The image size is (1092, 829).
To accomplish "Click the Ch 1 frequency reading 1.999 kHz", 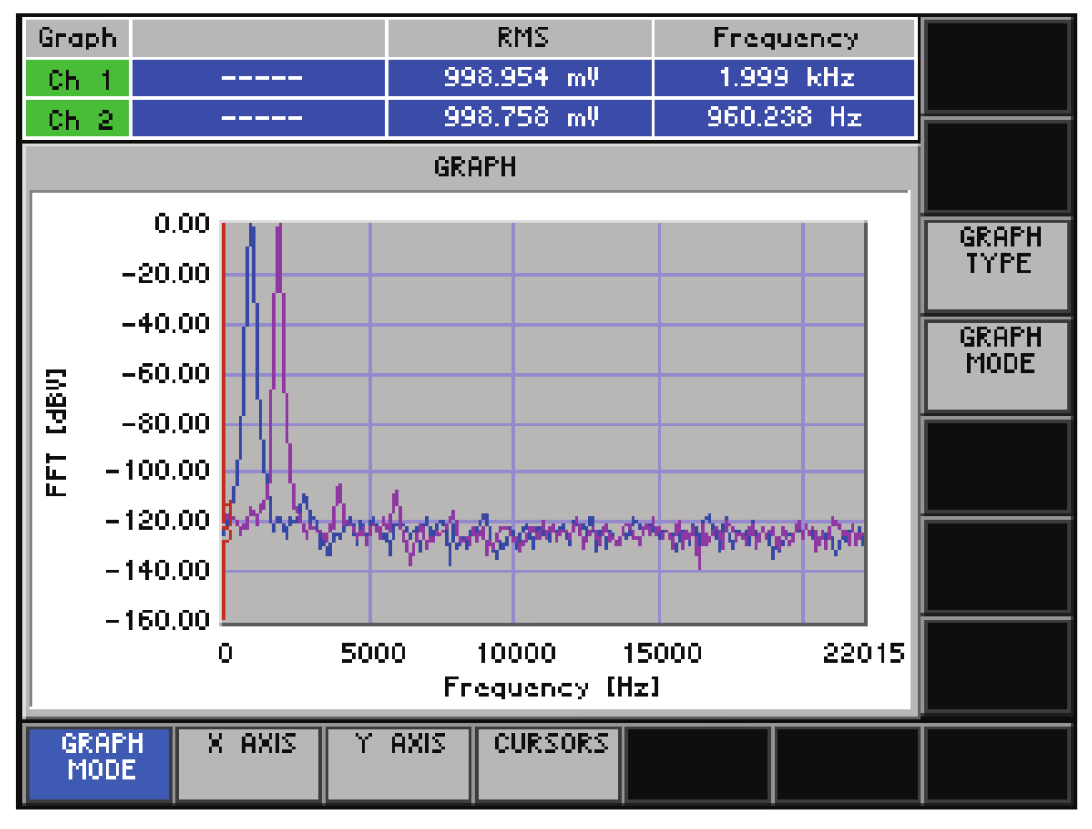I will [784, 79].
